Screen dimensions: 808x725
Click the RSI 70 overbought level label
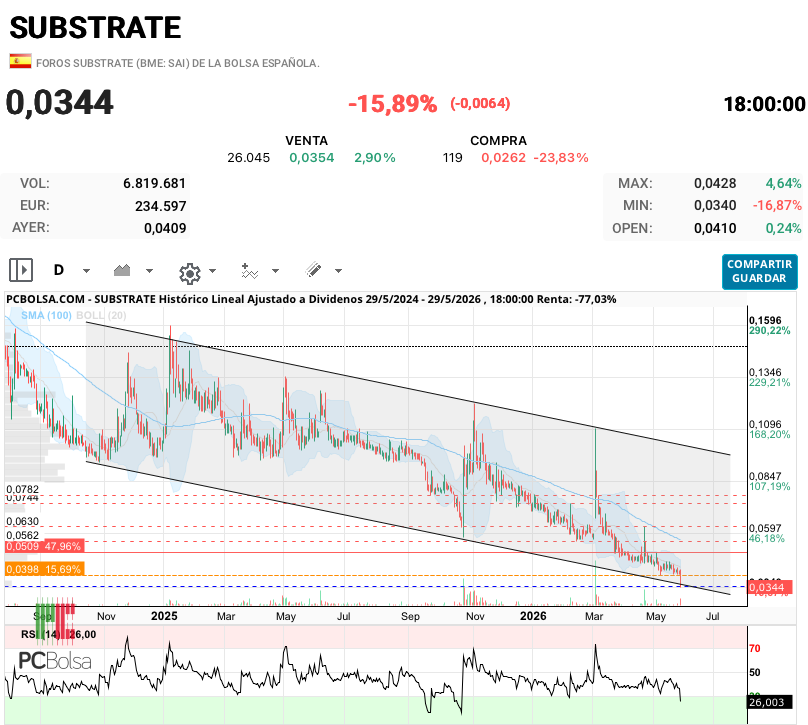coord(754,648)
